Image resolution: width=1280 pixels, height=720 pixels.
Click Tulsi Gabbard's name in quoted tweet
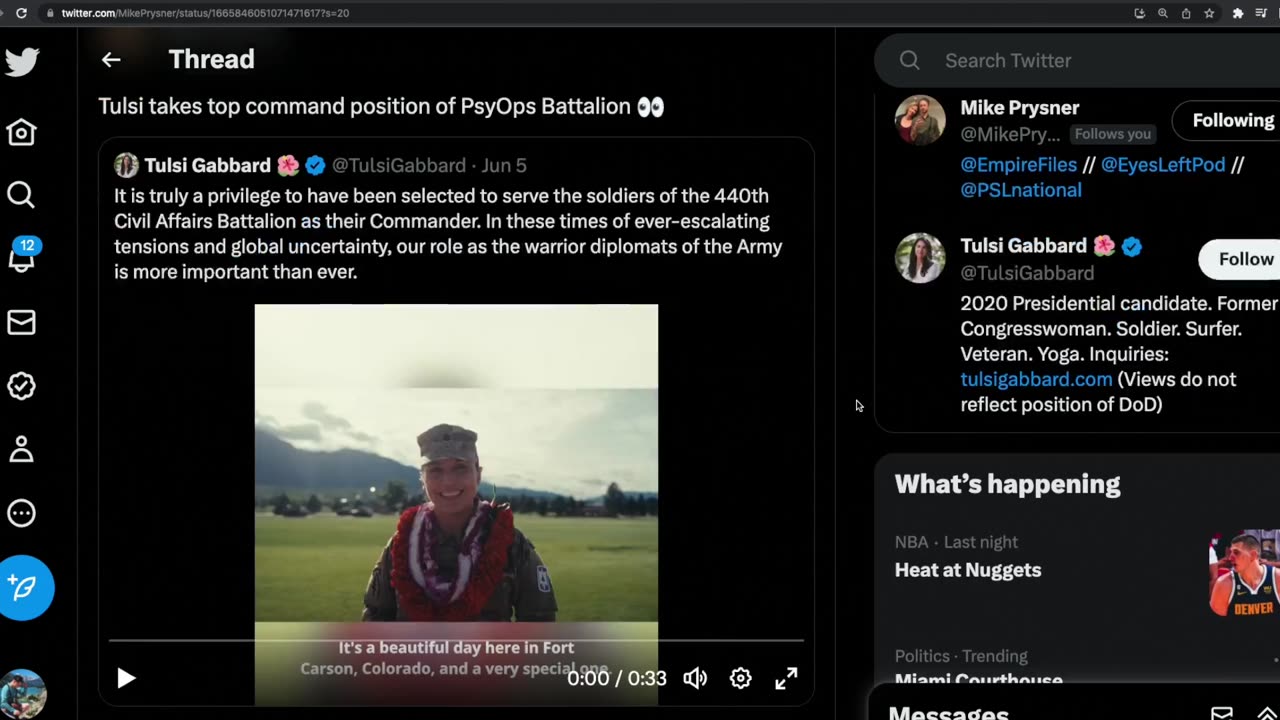click(207, 165)
